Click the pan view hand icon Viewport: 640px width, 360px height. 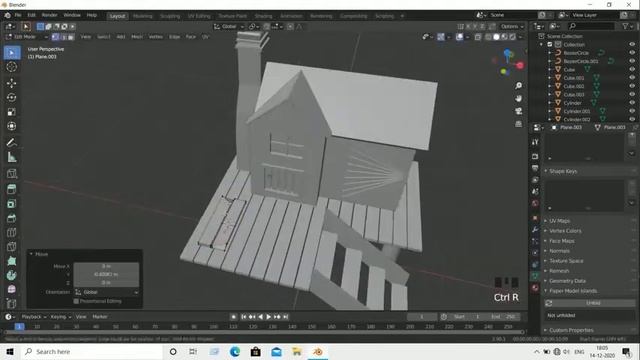tap(518, 98)
